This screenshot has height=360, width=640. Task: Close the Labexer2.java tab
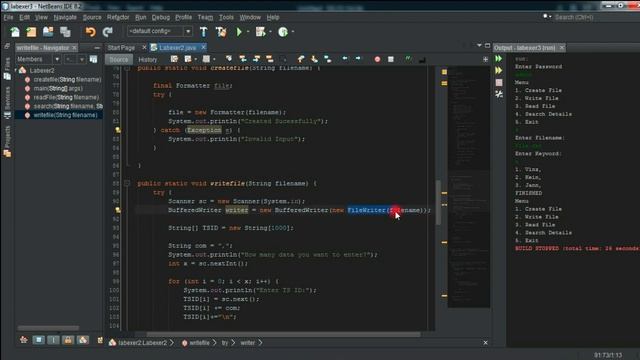[203, 47]
